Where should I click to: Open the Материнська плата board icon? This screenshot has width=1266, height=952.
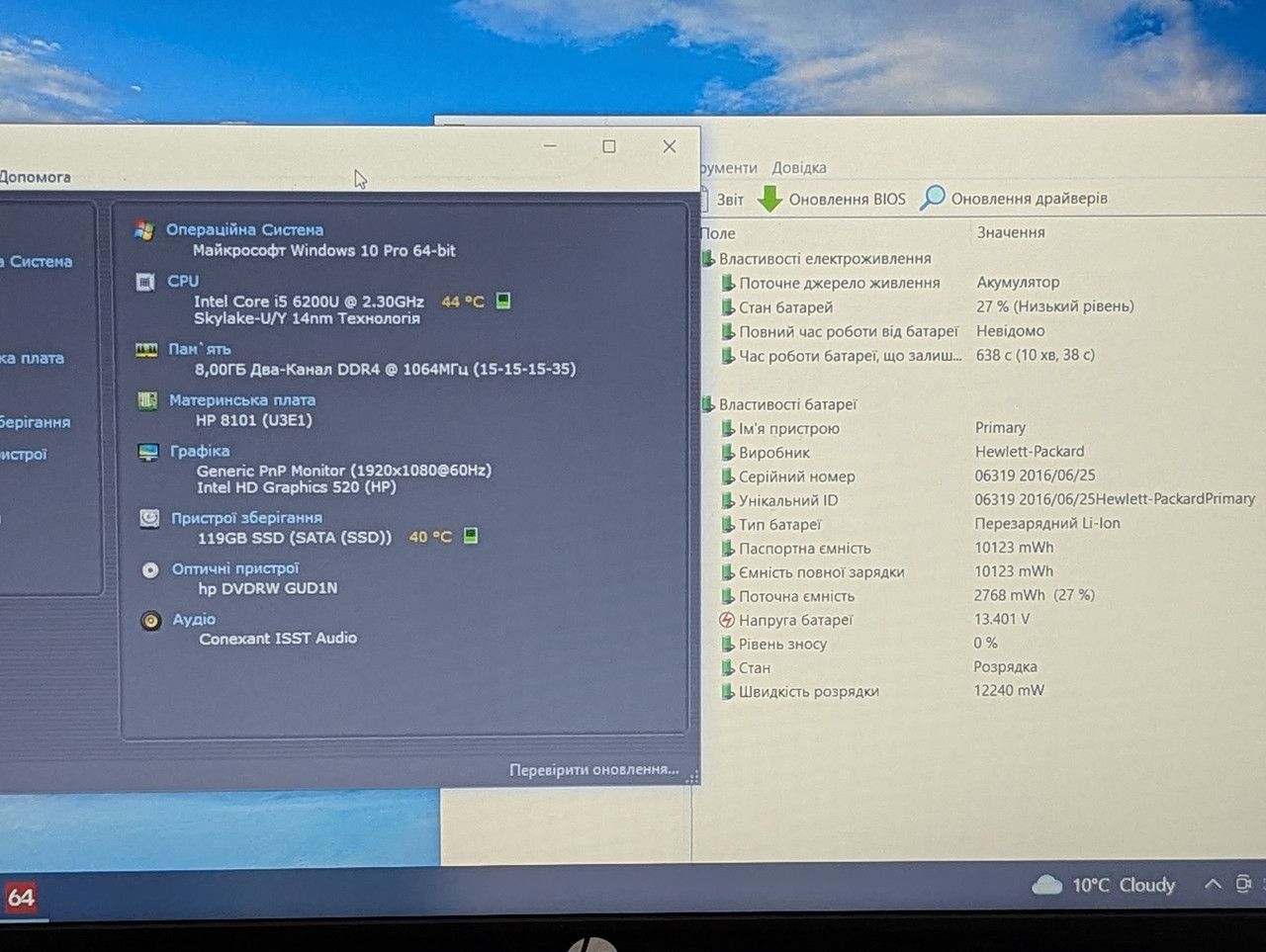click(147, 400)
